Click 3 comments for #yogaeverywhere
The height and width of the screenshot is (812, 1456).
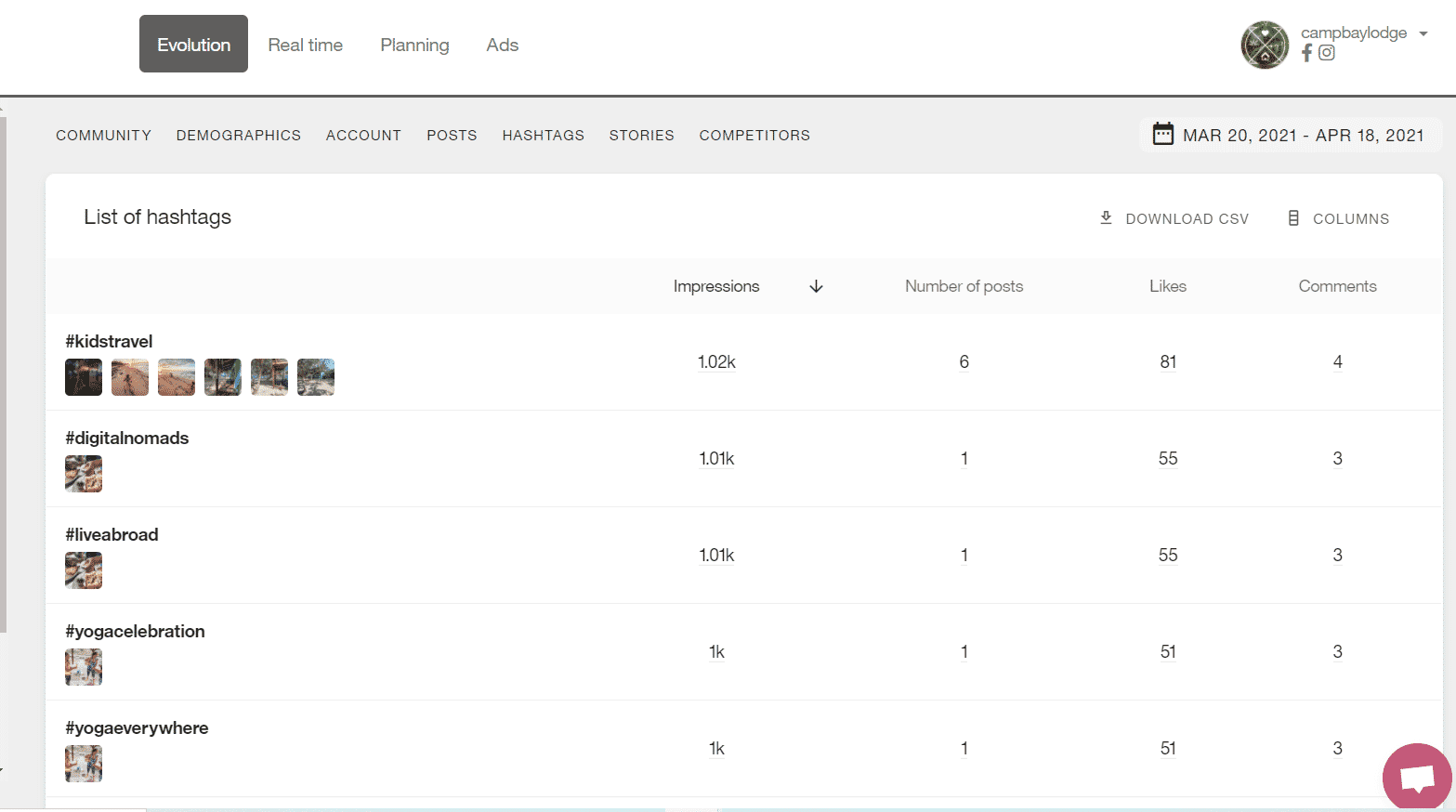[1337, 748]
